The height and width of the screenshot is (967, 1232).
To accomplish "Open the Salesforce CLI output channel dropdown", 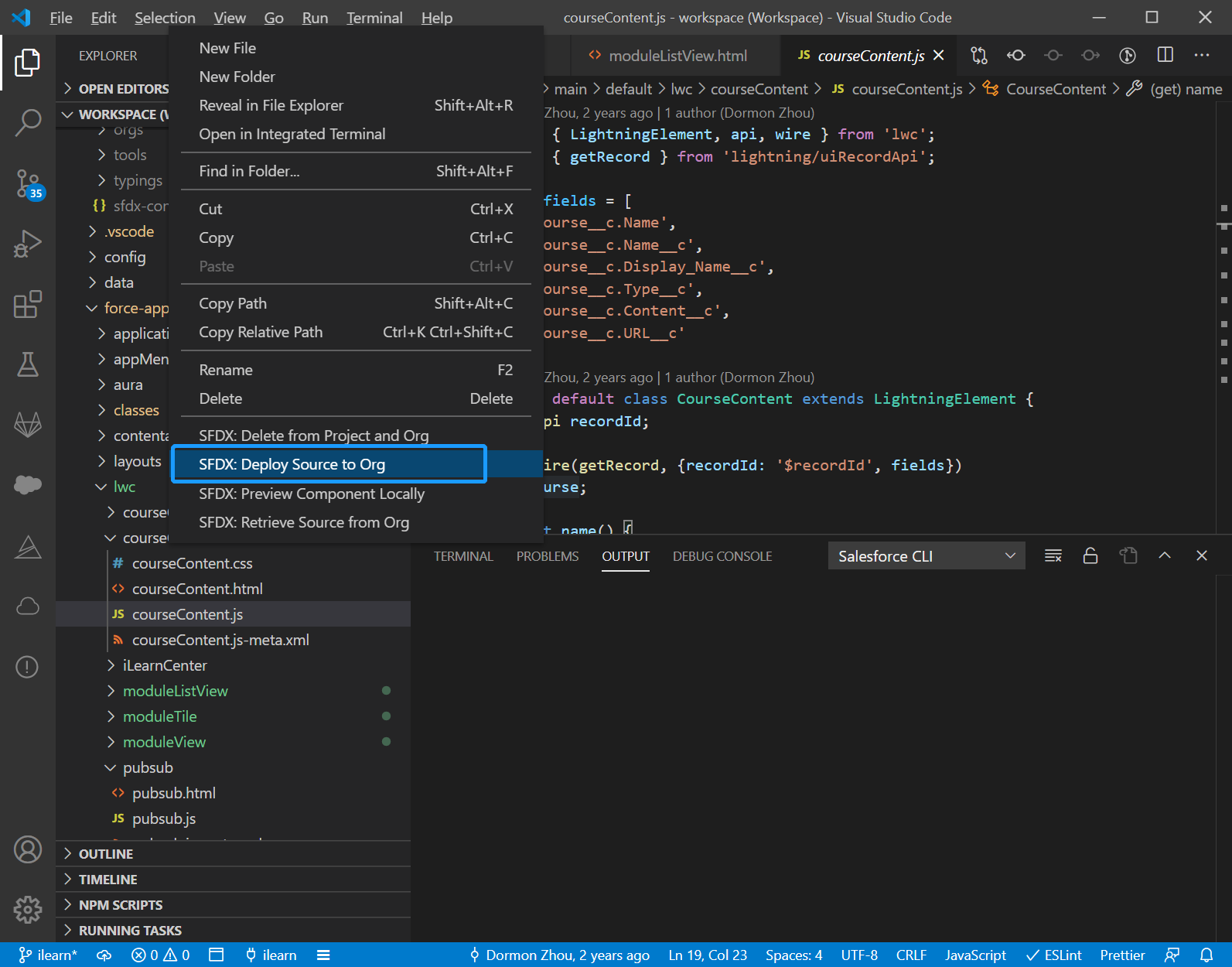I will (x=927, y=556).
